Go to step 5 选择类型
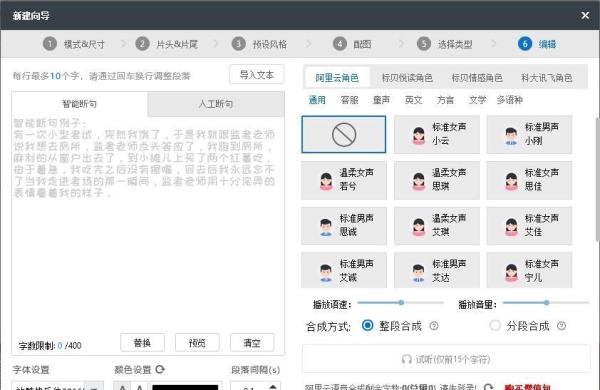This screenshot has width=600, height=390. click(445, 44)
